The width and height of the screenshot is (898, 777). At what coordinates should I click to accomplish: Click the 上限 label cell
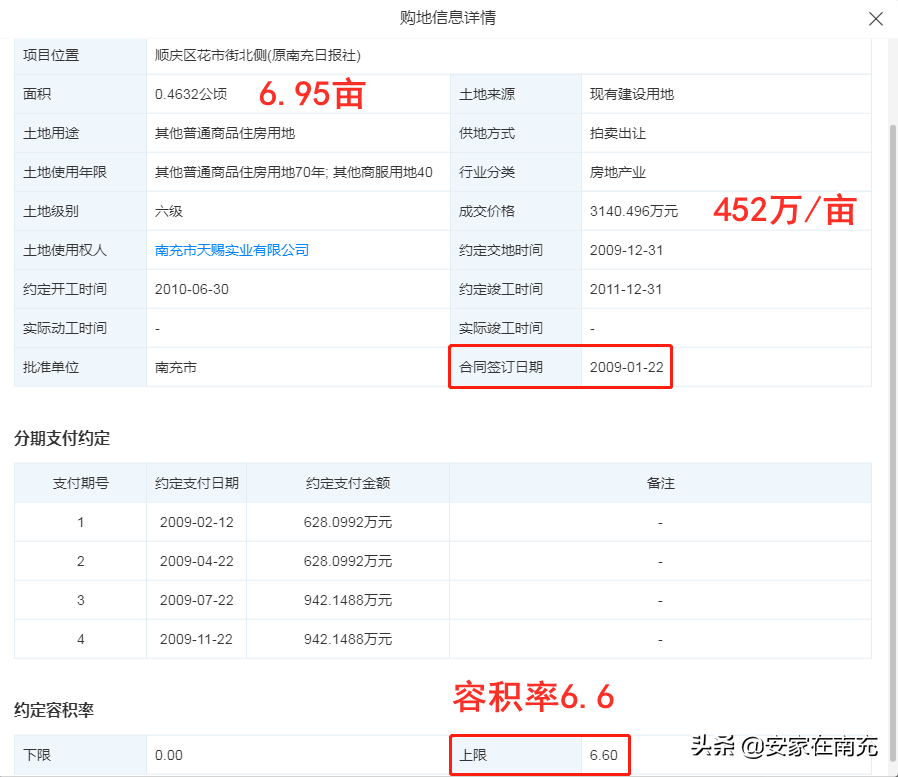(x=515, y=755)
